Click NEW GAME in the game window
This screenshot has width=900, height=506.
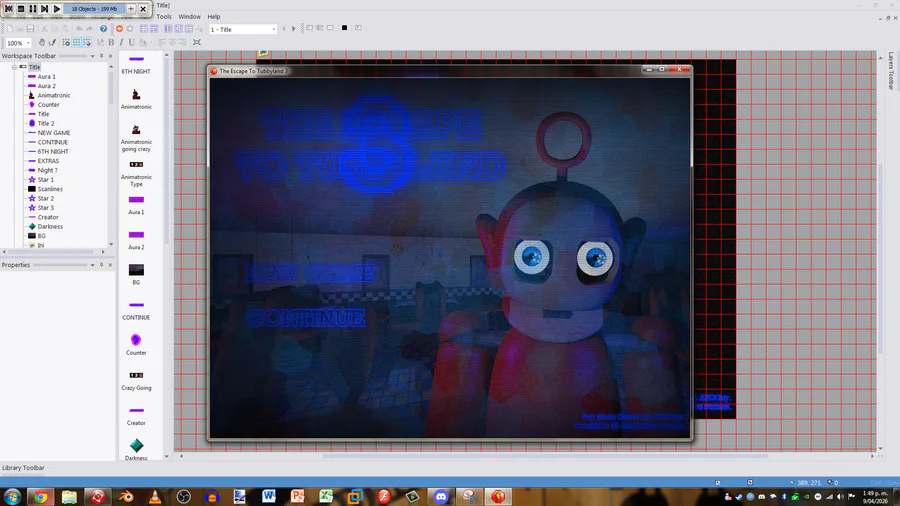[312, 274]
